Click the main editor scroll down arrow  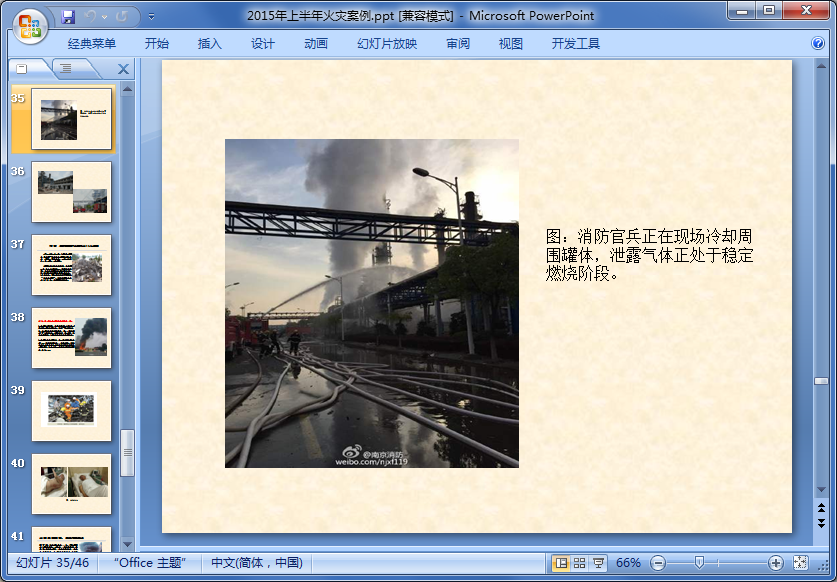point(821,490)
